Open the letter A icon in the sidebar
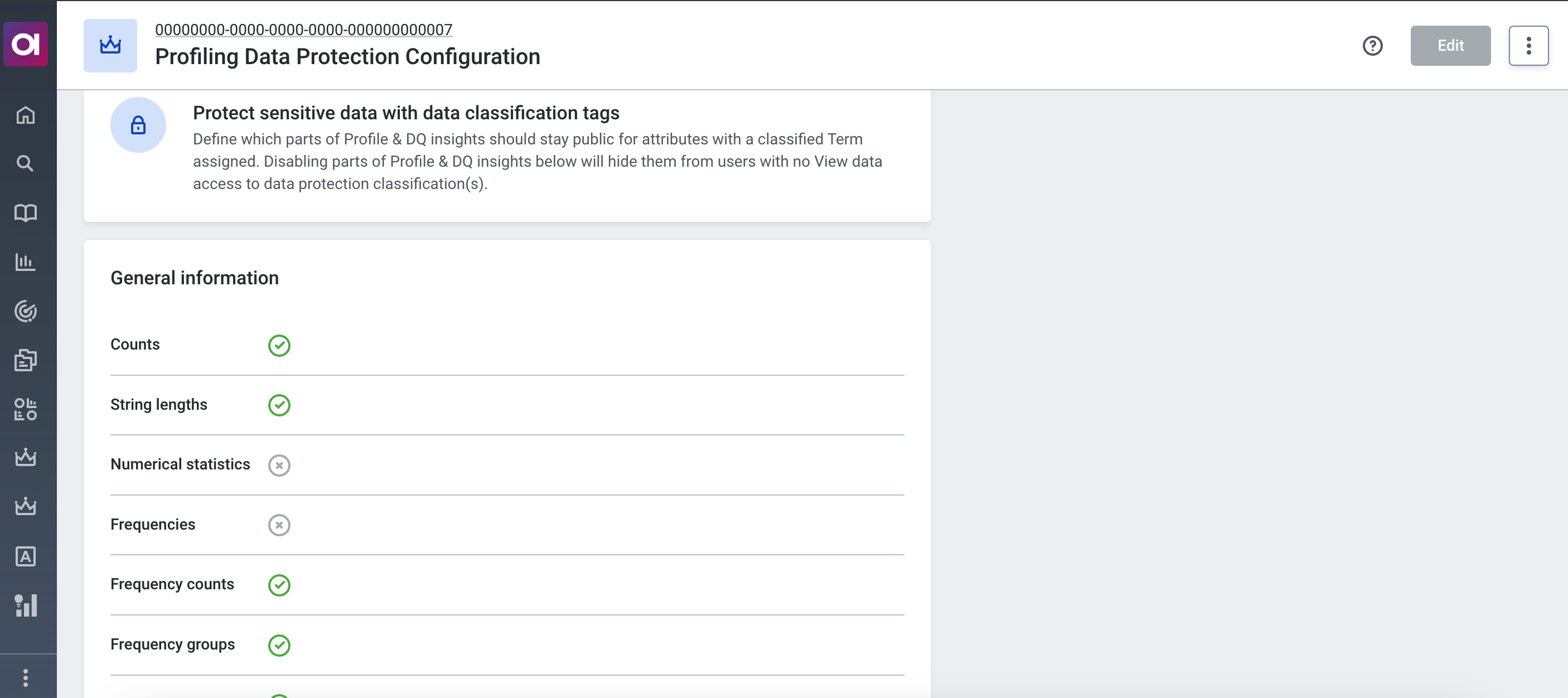Image resolution: width=1568 pixels, height=698 pixels. tap(26, 556)
